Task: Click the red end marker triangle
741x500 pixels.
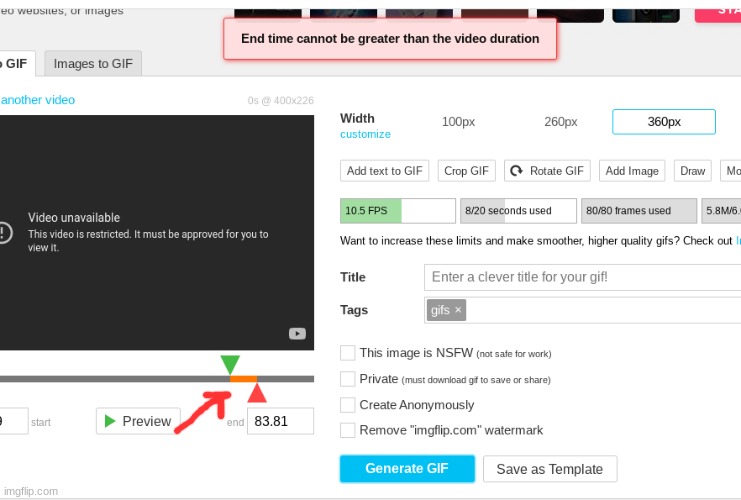Action: pyautogui.click(x=257, y=391)
